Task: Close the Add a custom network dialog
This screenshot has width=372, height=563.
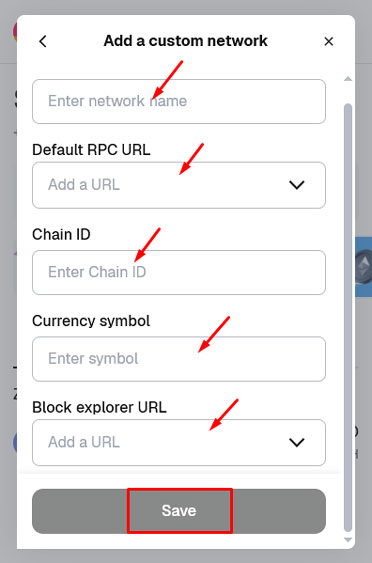Action: [x=329, y=41]
